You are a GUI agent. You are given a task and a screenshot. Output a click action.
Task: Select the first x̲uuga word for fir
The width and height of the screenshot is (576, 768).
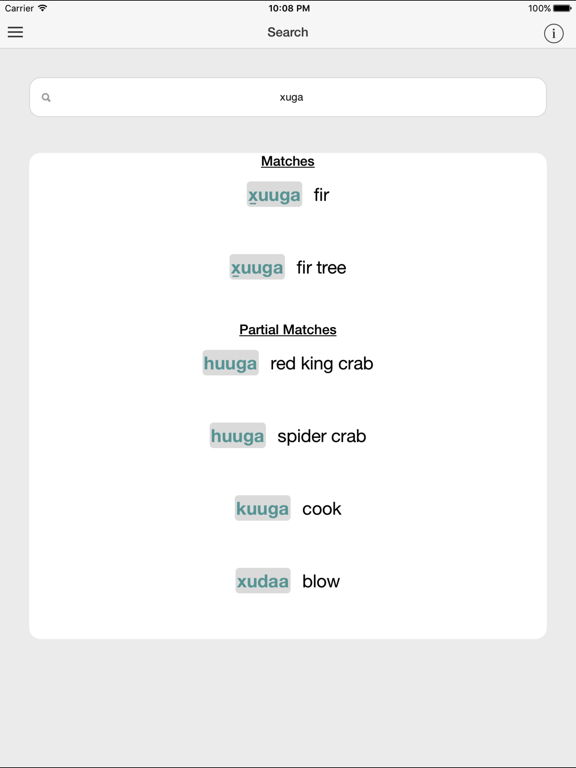(274, 194)
